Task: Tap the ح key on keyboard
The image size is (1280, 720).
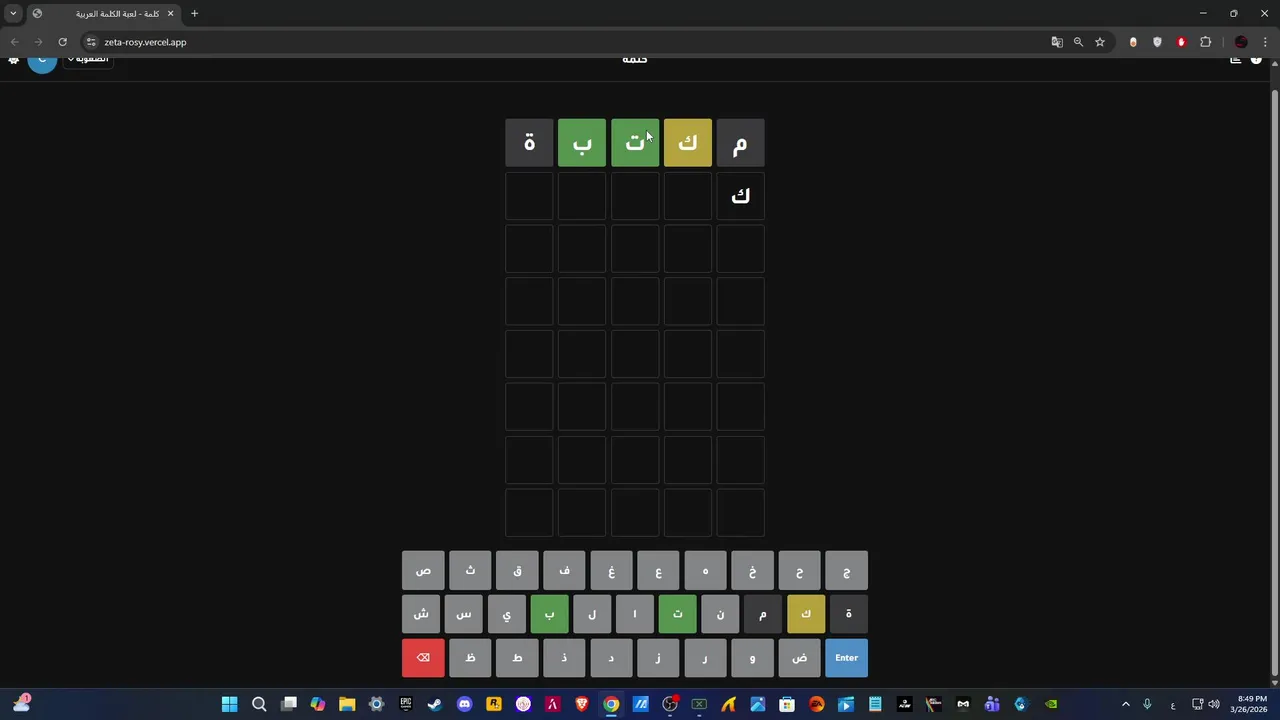Action: click(799, 571)
